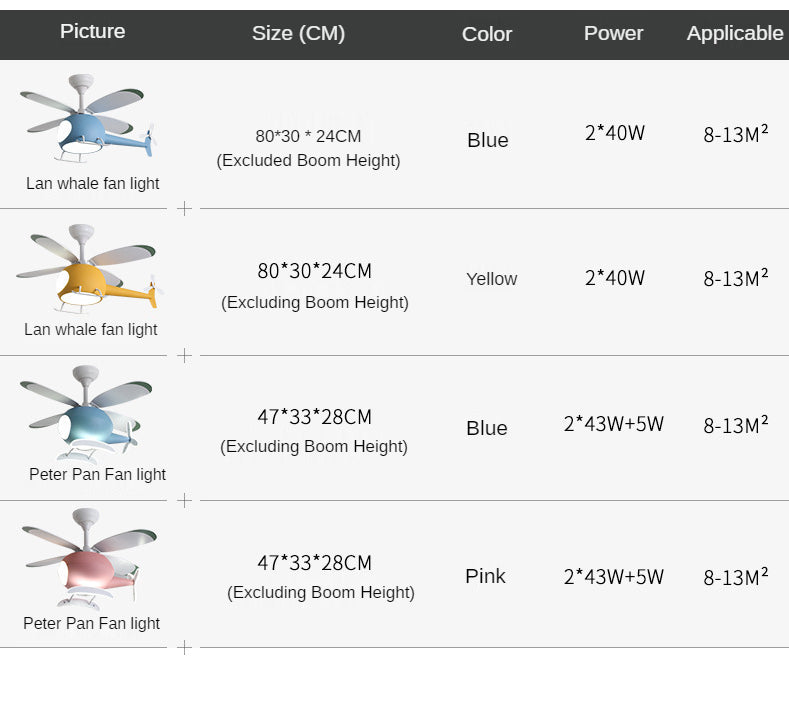This screenshot has height=702, width=789.
Task: Click the plus marker below the pink row
Action: point(184,647)
